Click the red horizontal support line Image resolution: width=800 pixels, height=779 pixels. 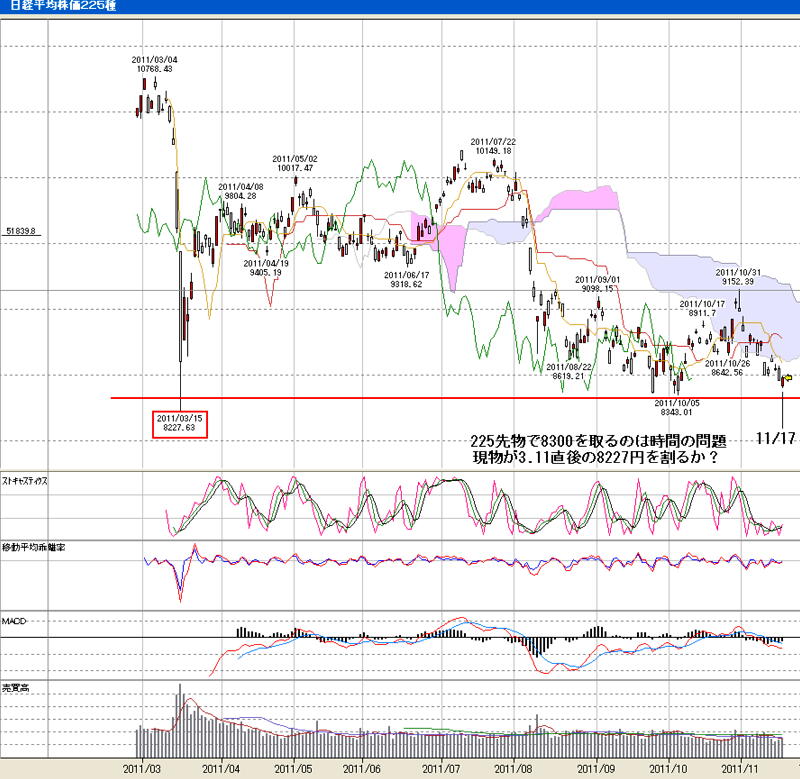[x=450, y=398]
